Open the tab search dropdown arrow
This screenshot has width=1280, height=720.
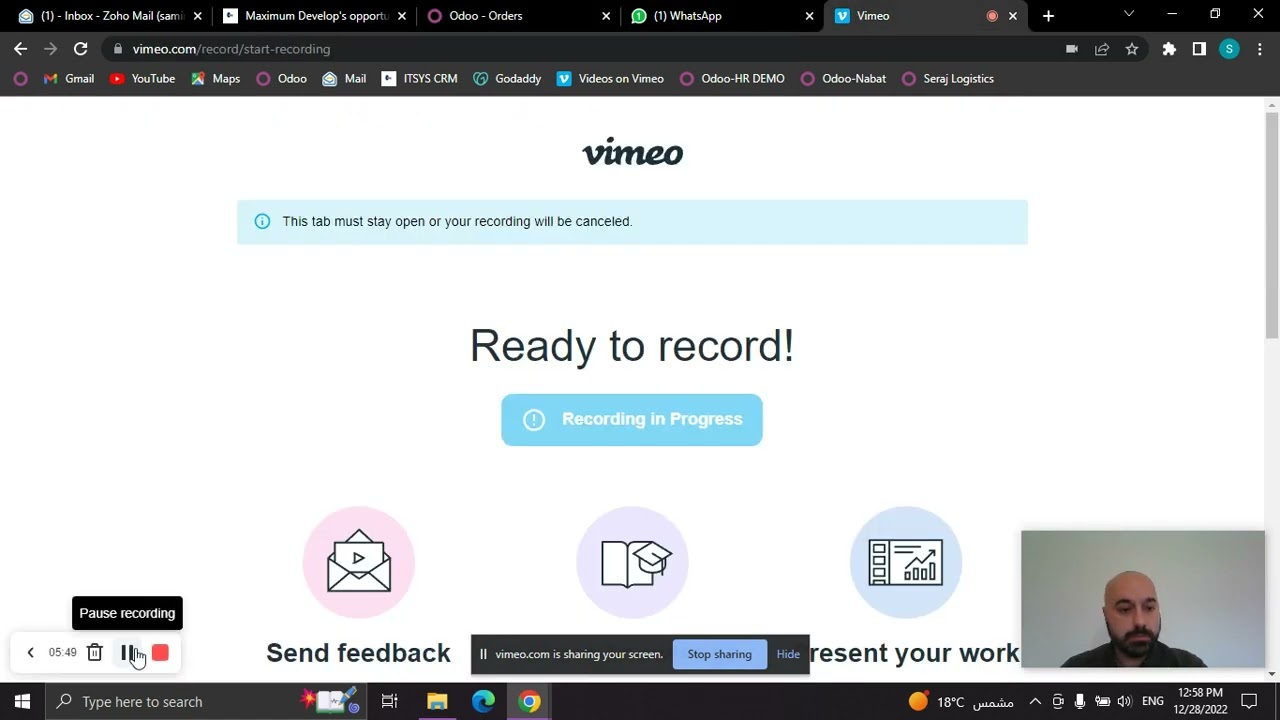[1129, 14]
